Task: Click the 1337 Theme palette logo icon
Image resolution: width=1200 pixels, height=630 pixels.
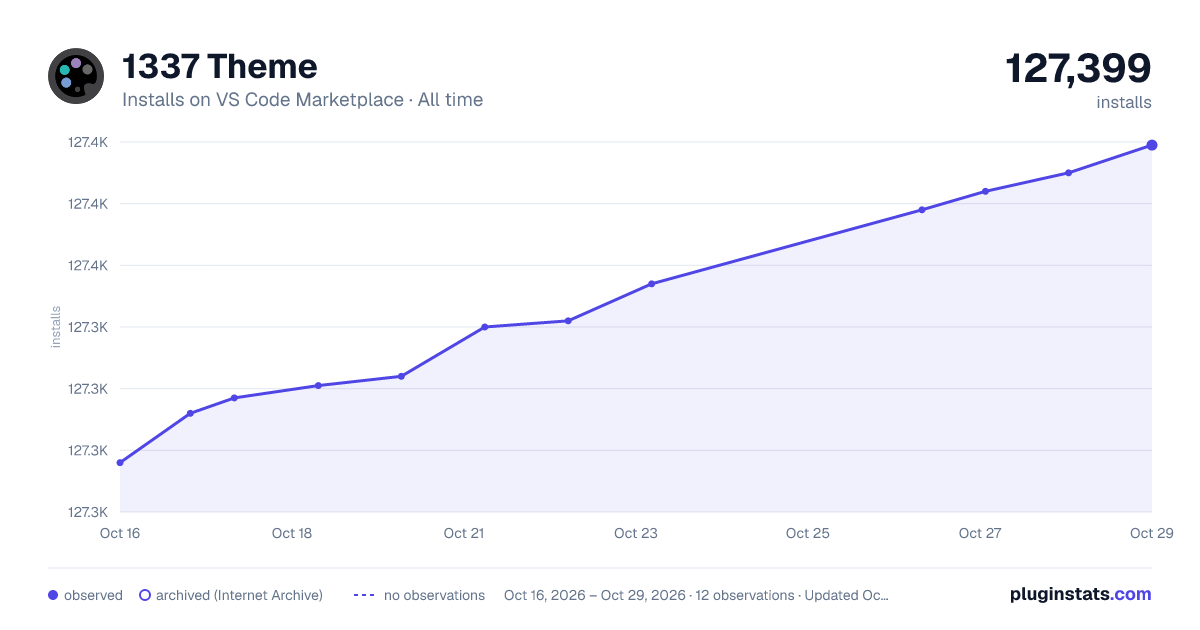Action: click(x=76, y=76)
